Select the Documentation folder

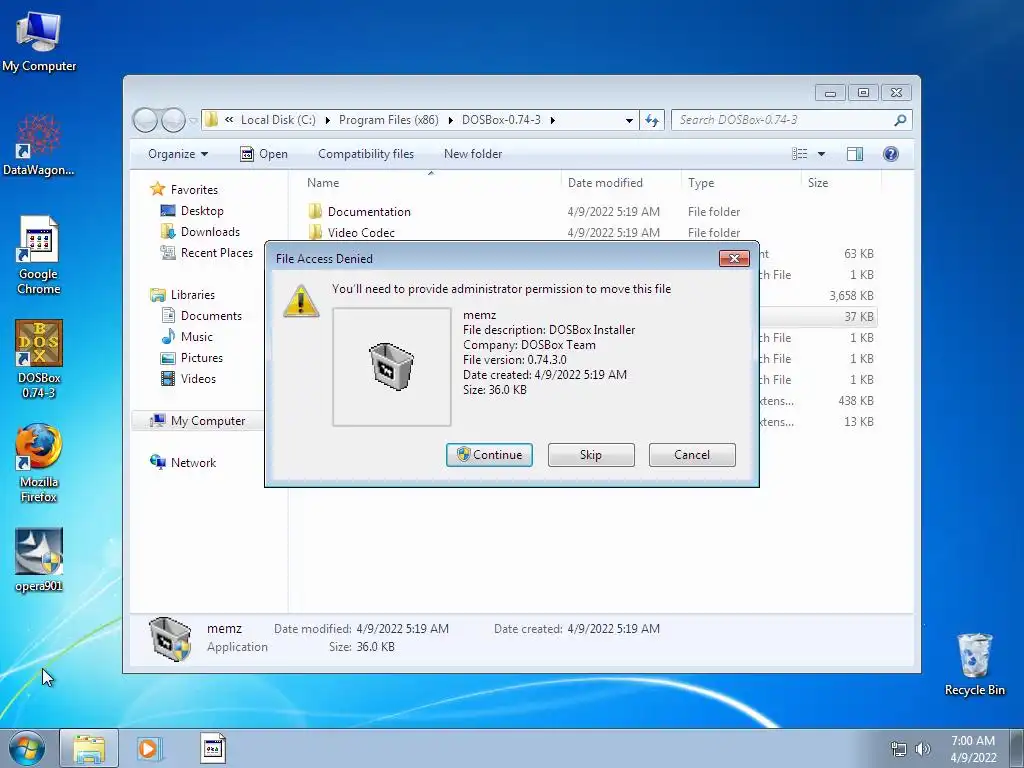[359, 212]
